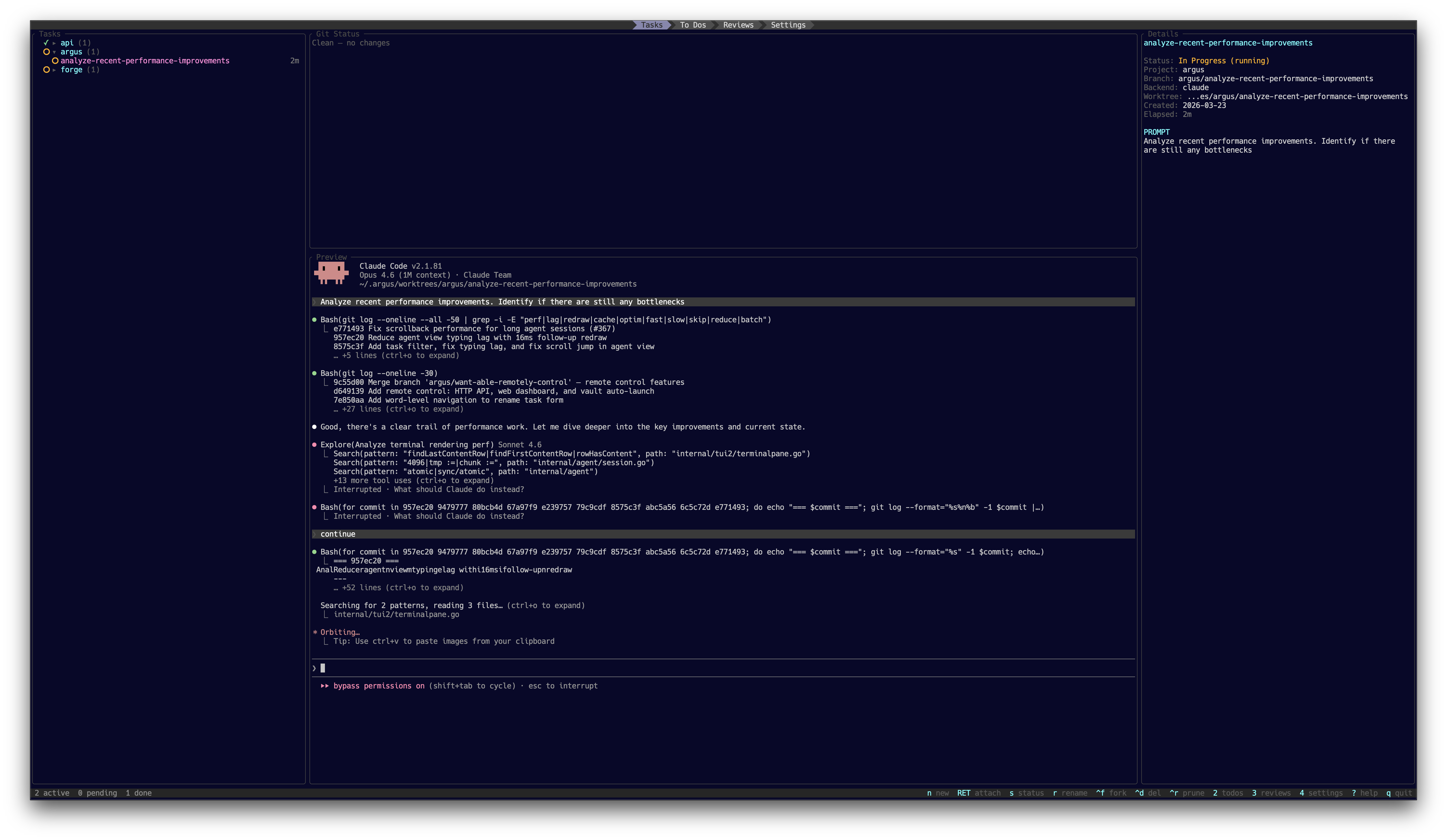Click 'r rename' shortcut in bottom bar
The height and width of the screenshot is (840, 1447).
pyautogui.click(x=1070, y=793)
